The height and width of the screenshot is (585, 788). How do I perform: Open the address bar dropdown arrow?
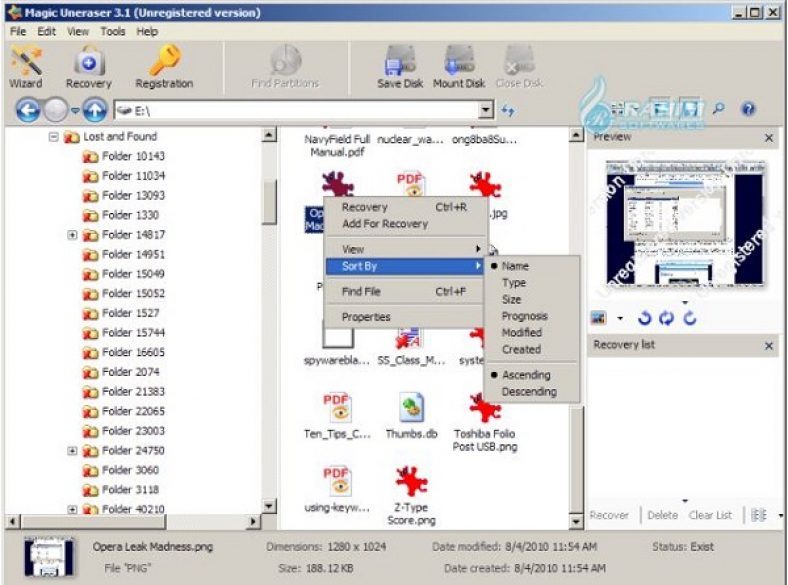coord(485,110)
